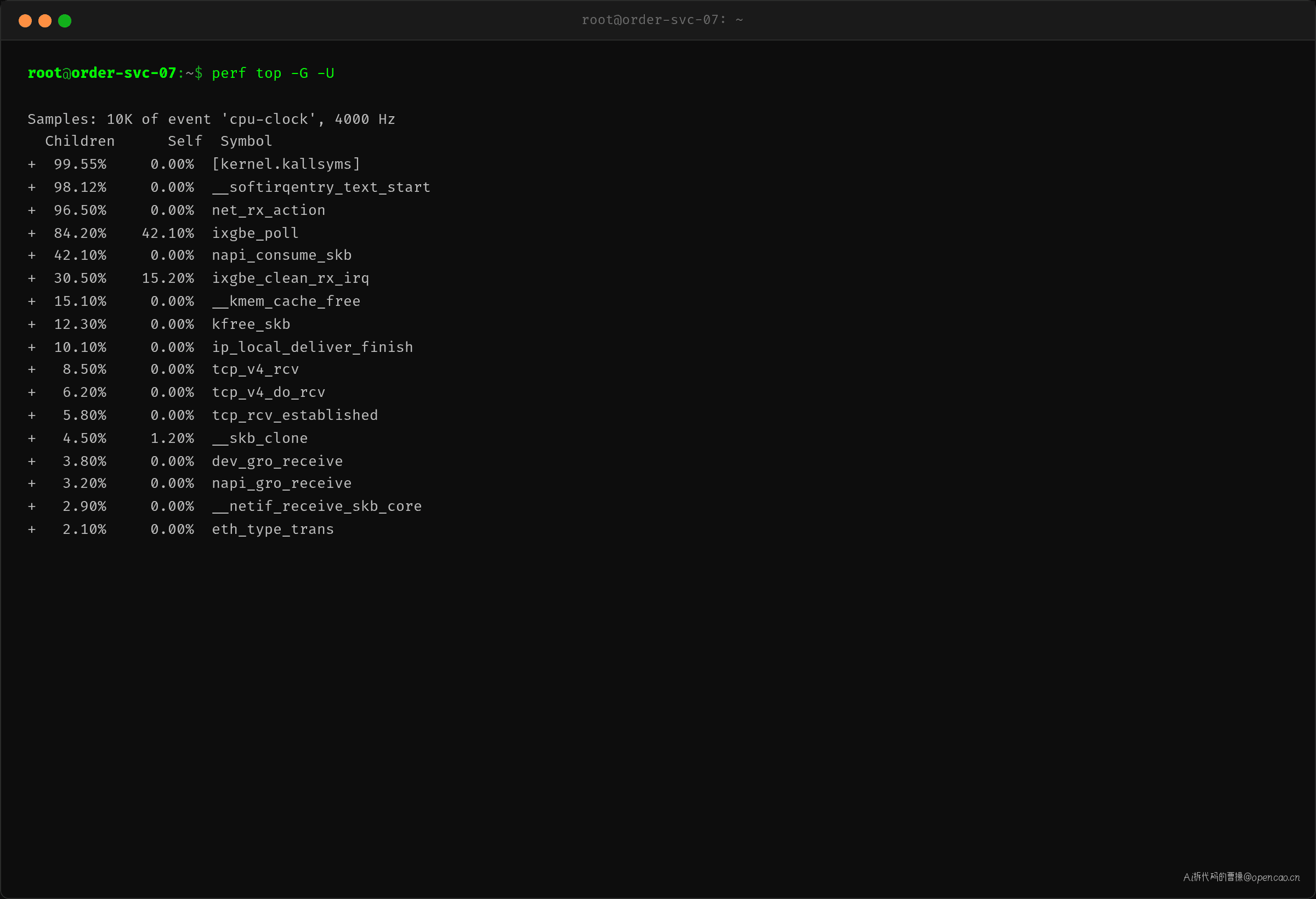Click the Symbol column header

[x=246, y=141]
